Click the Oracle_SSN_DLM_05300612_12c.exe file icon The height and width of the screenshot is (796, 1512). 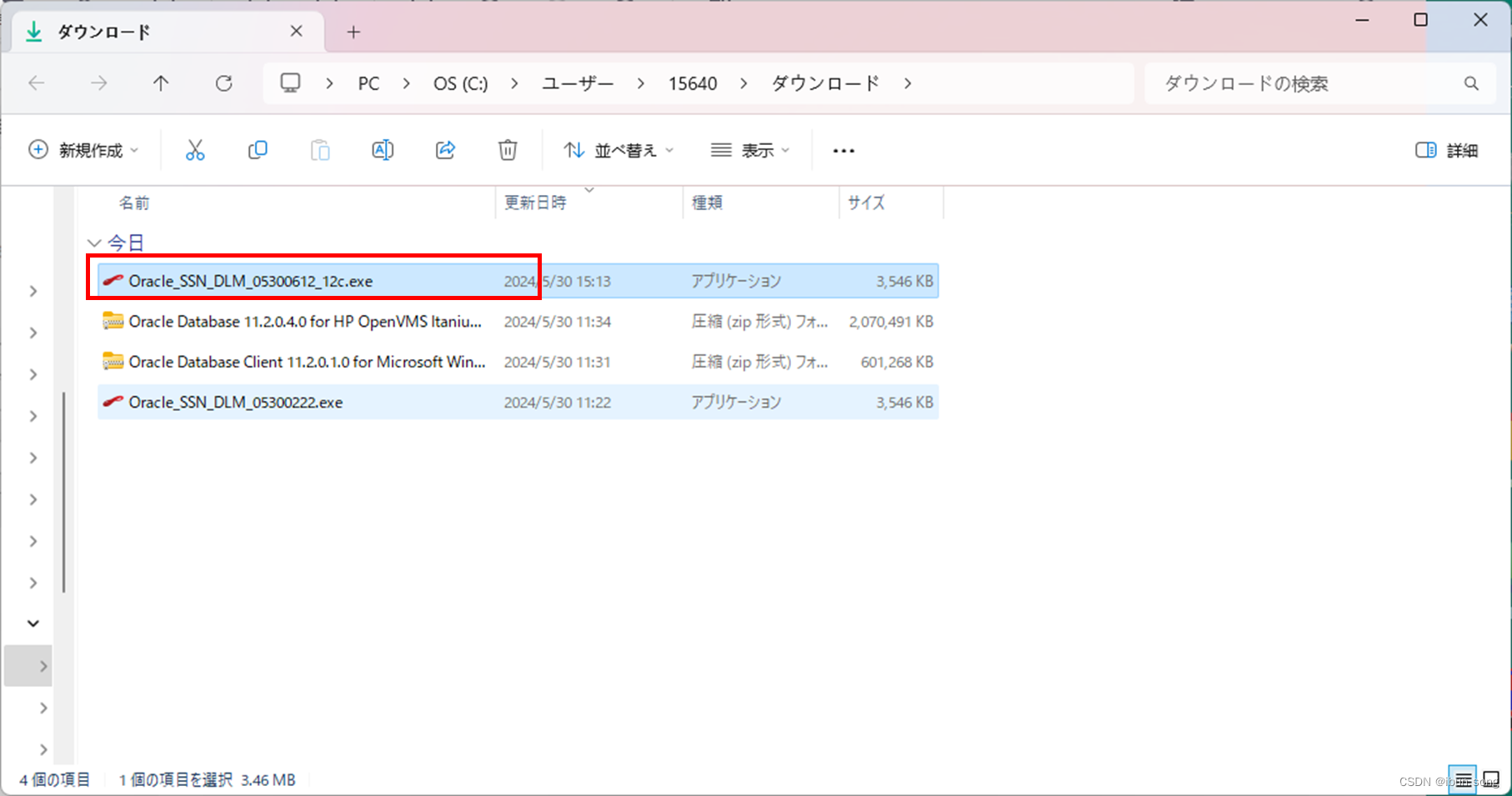tap(113, 281)
